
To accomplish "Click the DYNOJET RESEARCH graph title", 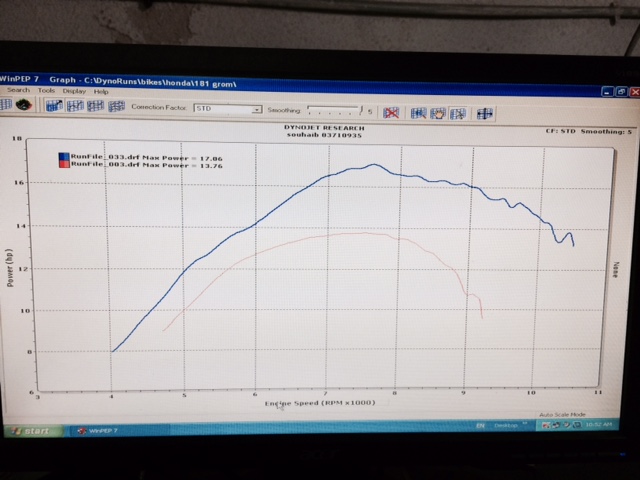I will pos(324,128).
